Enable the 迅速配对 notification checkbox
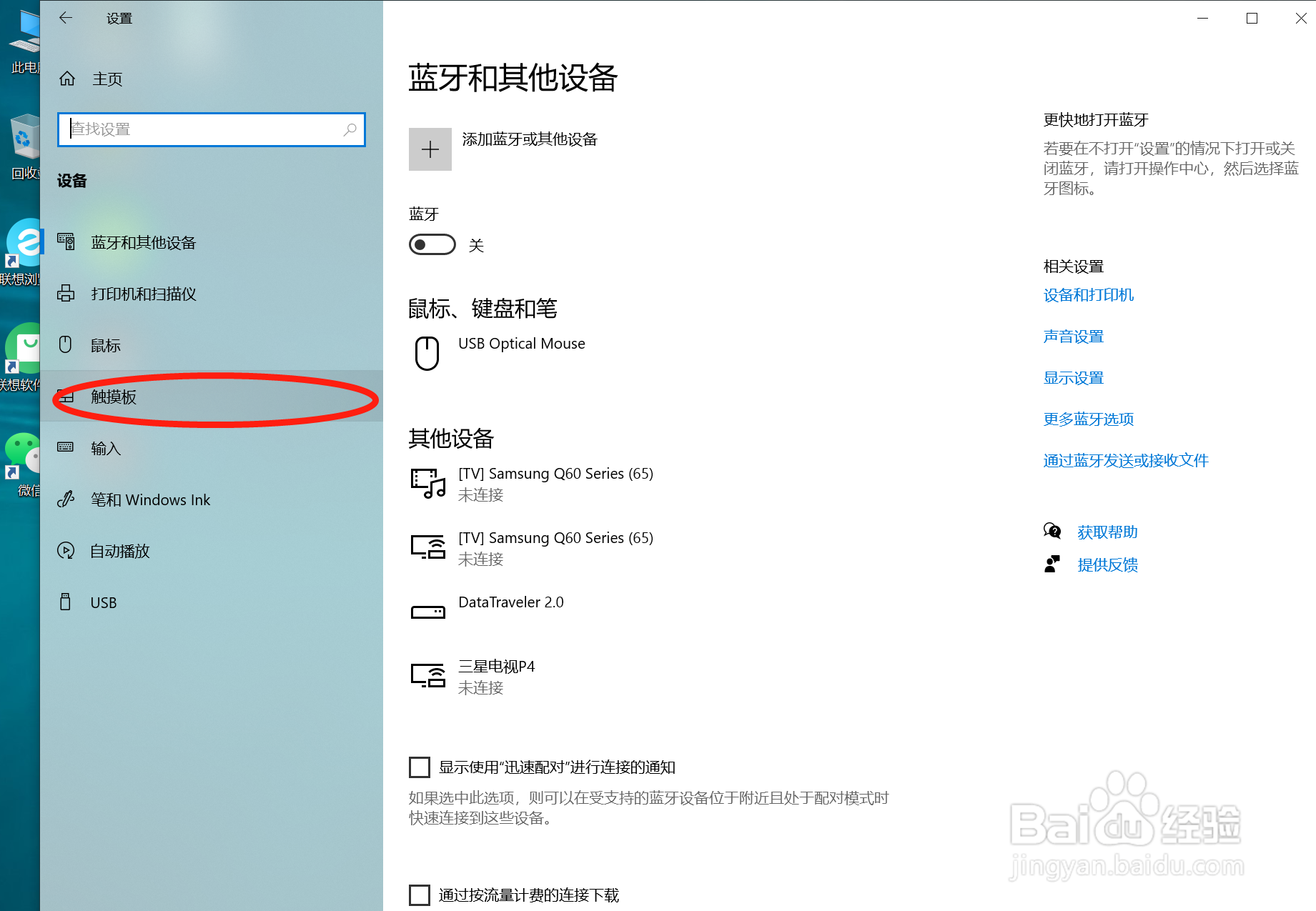 coord(420,767)
